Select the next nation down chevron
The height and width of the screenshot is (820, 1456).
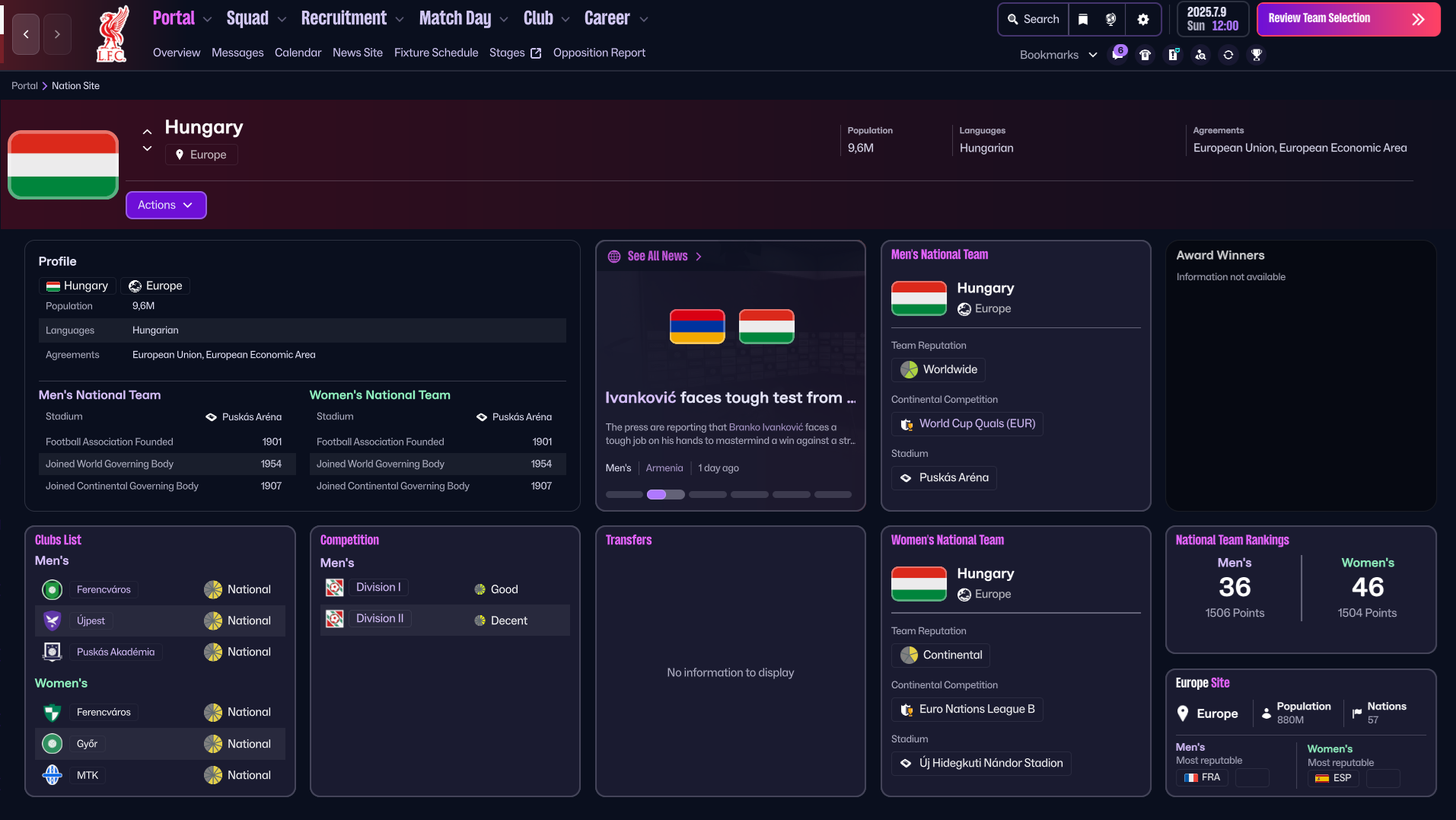[x=148, y=148]
